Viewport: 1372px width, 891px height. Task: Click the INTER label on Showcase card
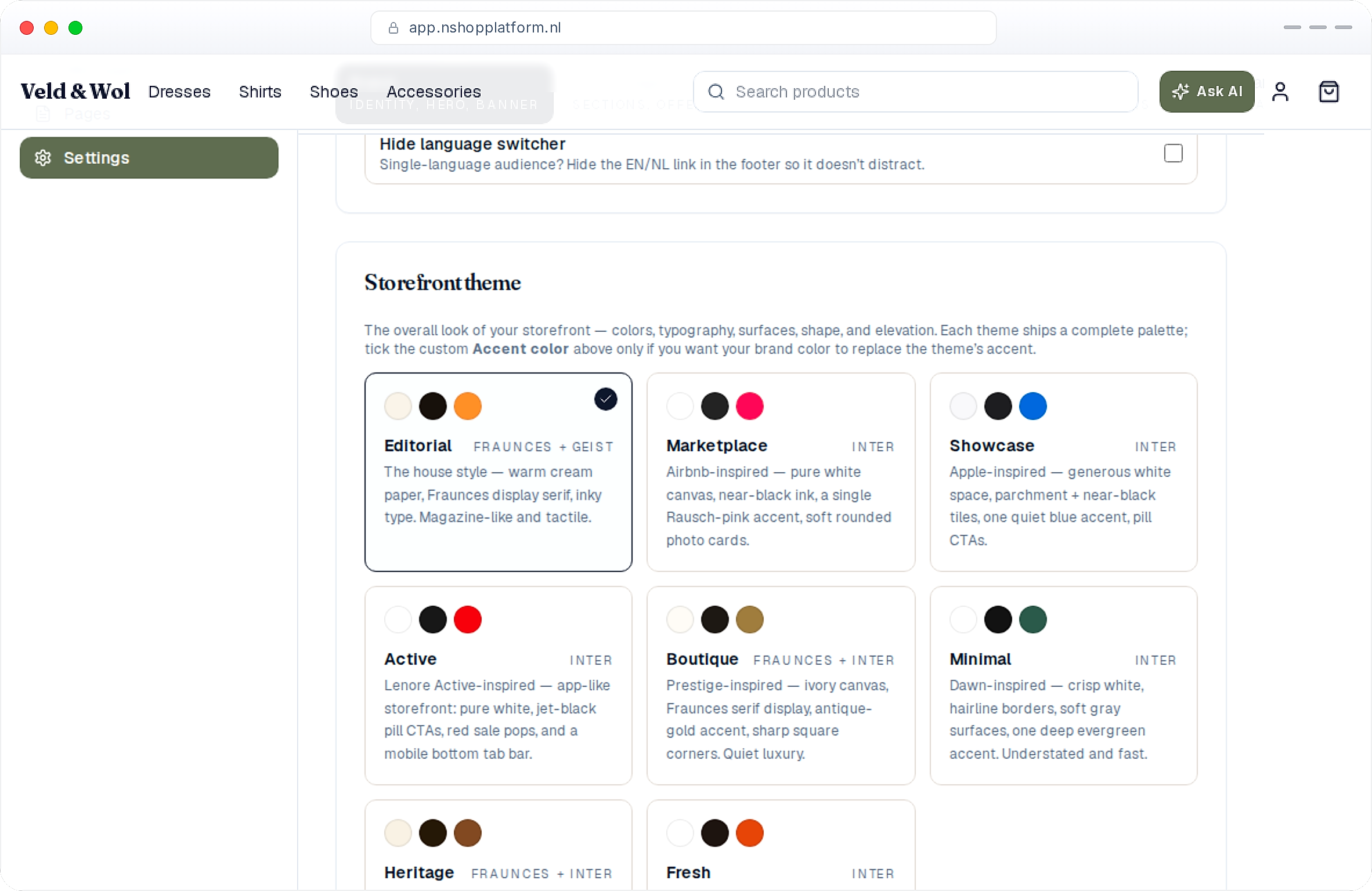pos(1156,447)
